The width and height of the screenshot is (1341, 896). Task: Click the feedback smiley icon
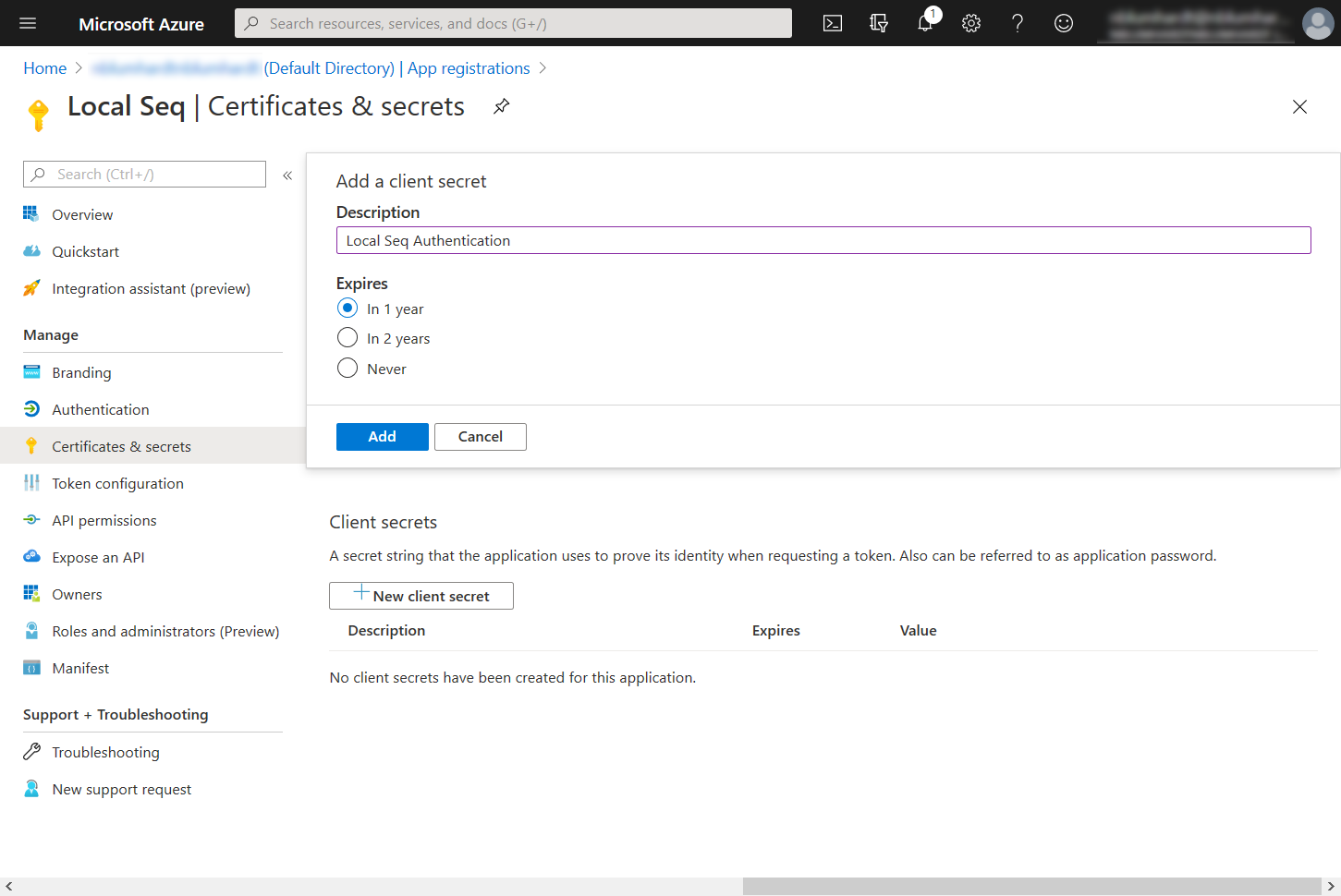(x=1064, y=23)
